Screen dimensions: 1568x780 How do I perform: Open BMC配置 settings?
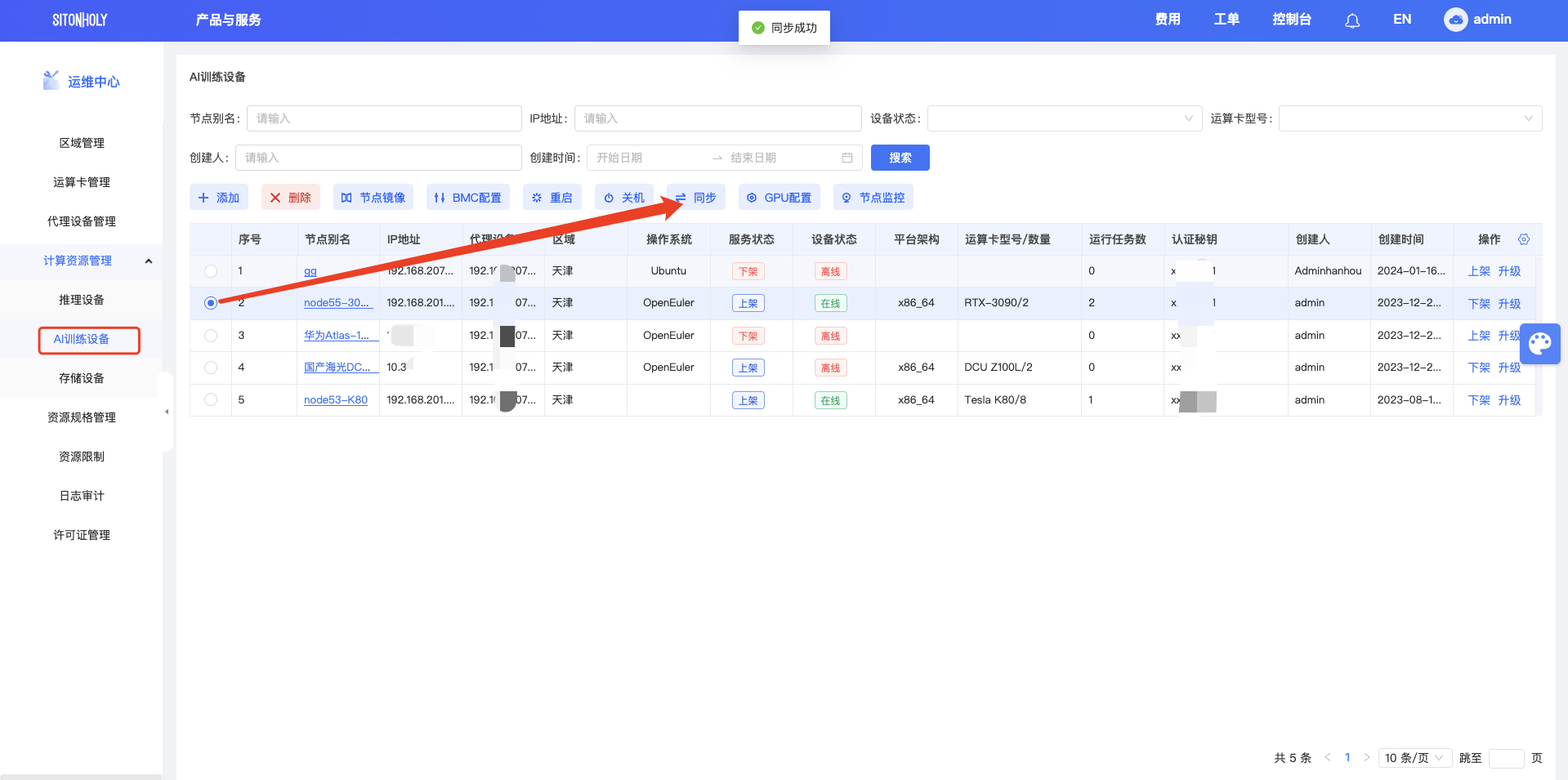pyautogui.click(x=468, y=198)
